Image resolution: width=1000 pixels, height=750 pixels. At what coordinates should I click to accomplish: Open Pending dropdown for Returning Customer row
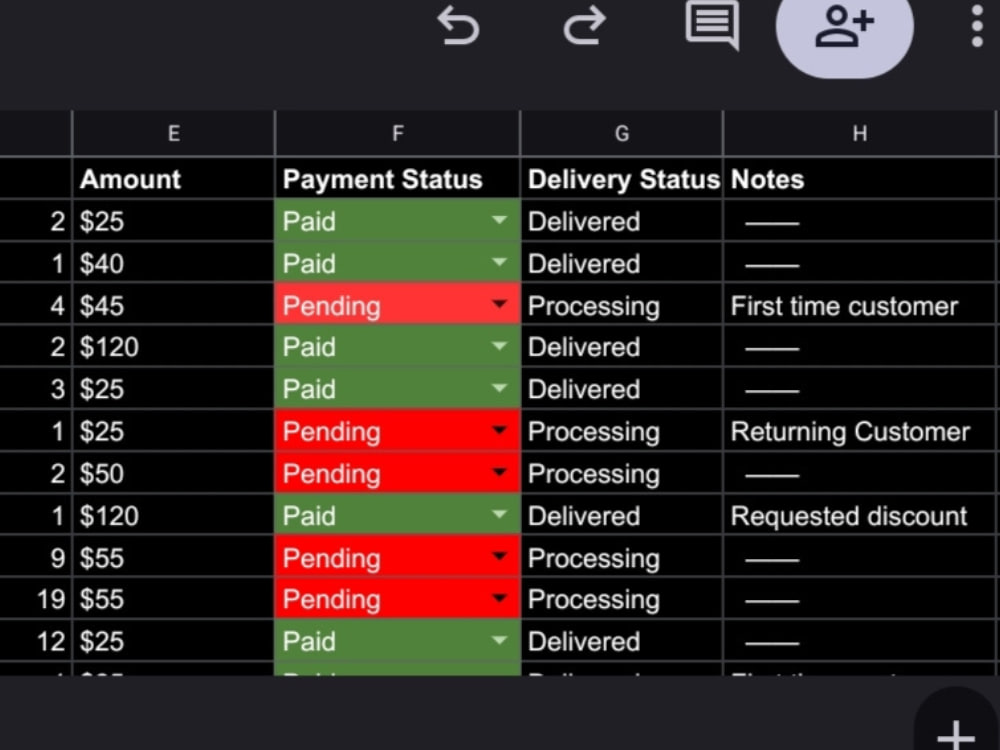point(499,430)
